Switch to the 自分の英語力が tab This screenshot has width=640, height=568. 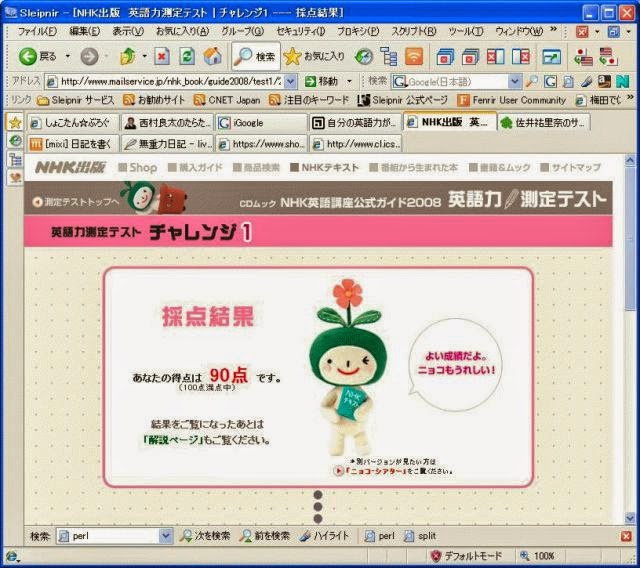coord(355,122)
